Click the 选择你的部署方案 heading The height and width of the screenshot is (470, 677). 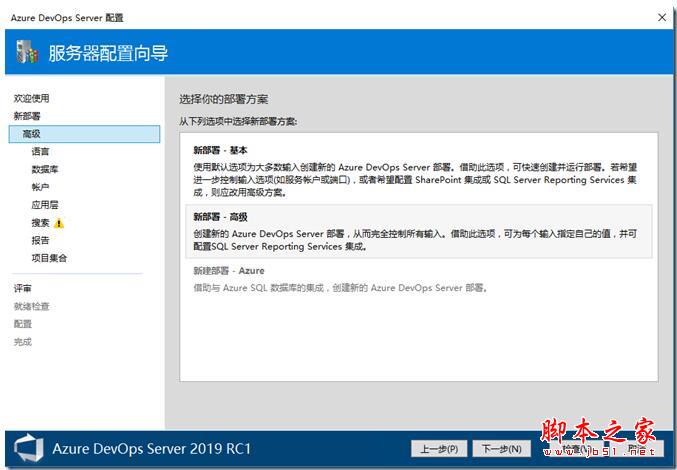(224, 99)
